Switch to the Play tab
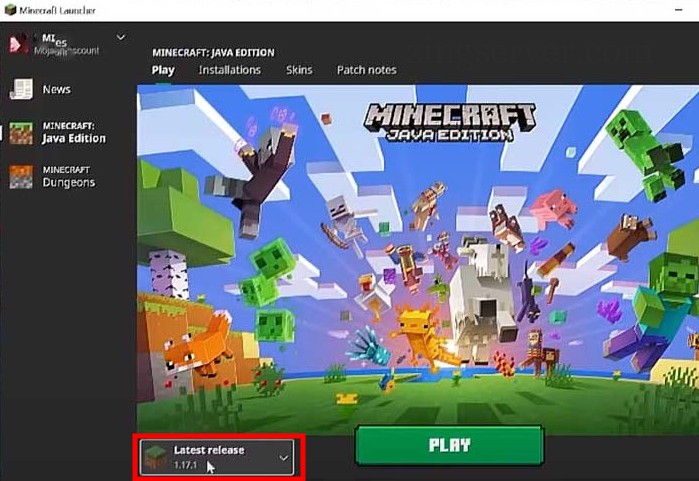 pos(163,70)
